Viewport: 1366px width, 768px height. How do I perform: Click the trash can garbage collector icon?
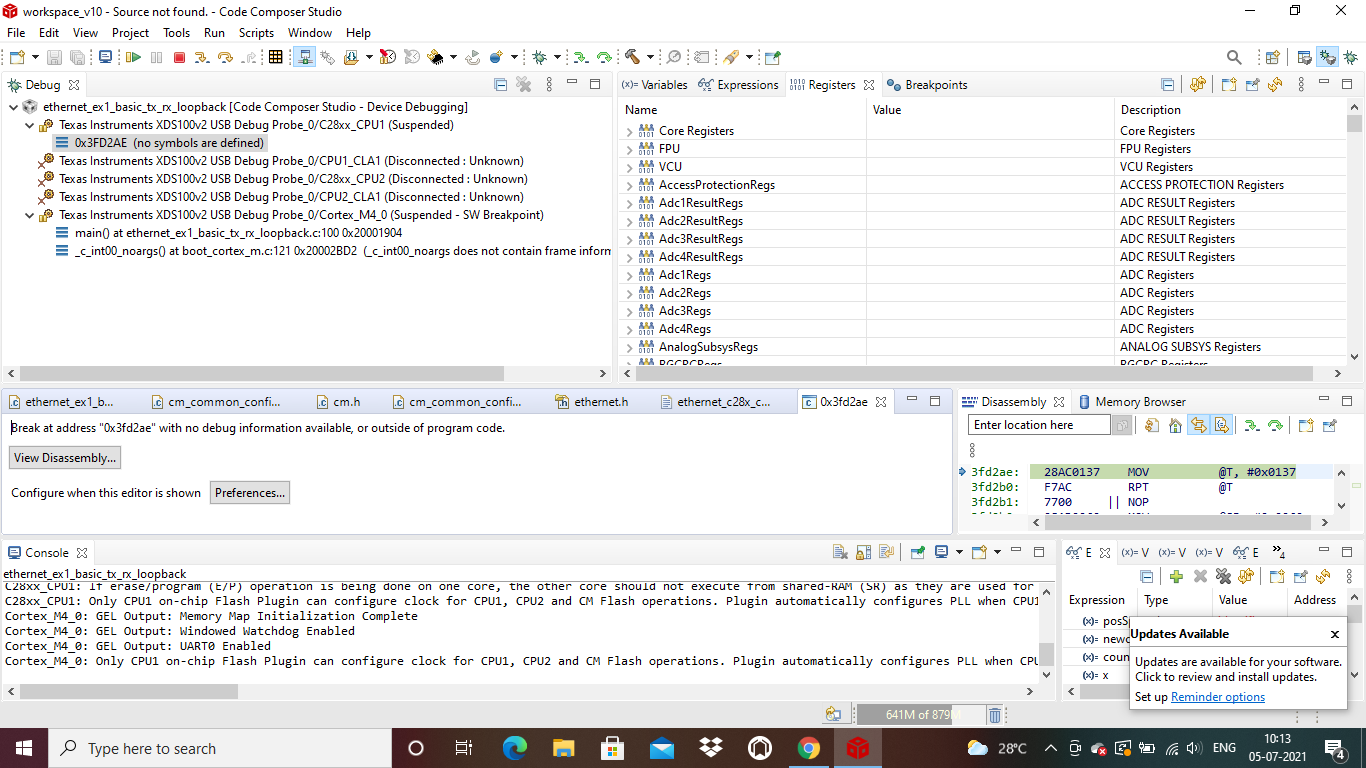[x=995, y=715]
